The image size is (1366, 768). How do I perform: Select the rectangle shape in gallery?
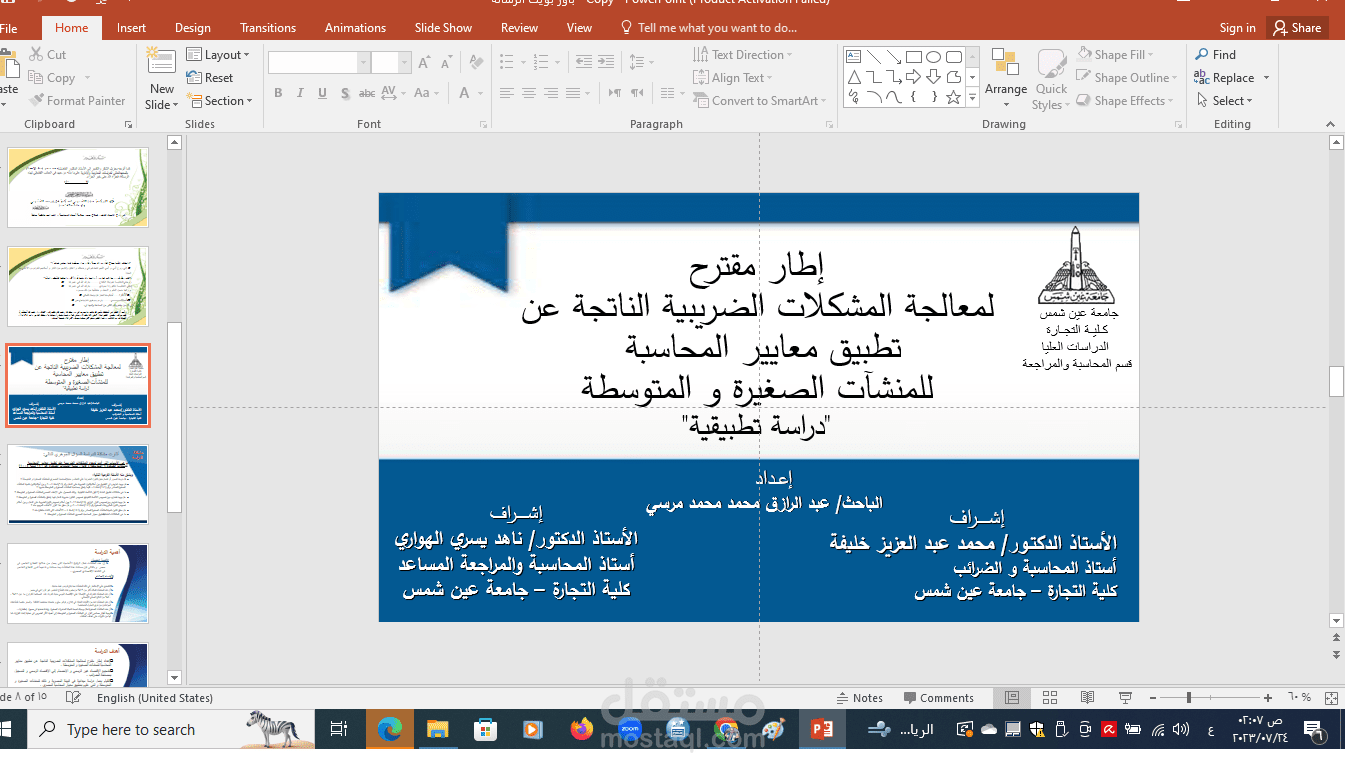914,57
